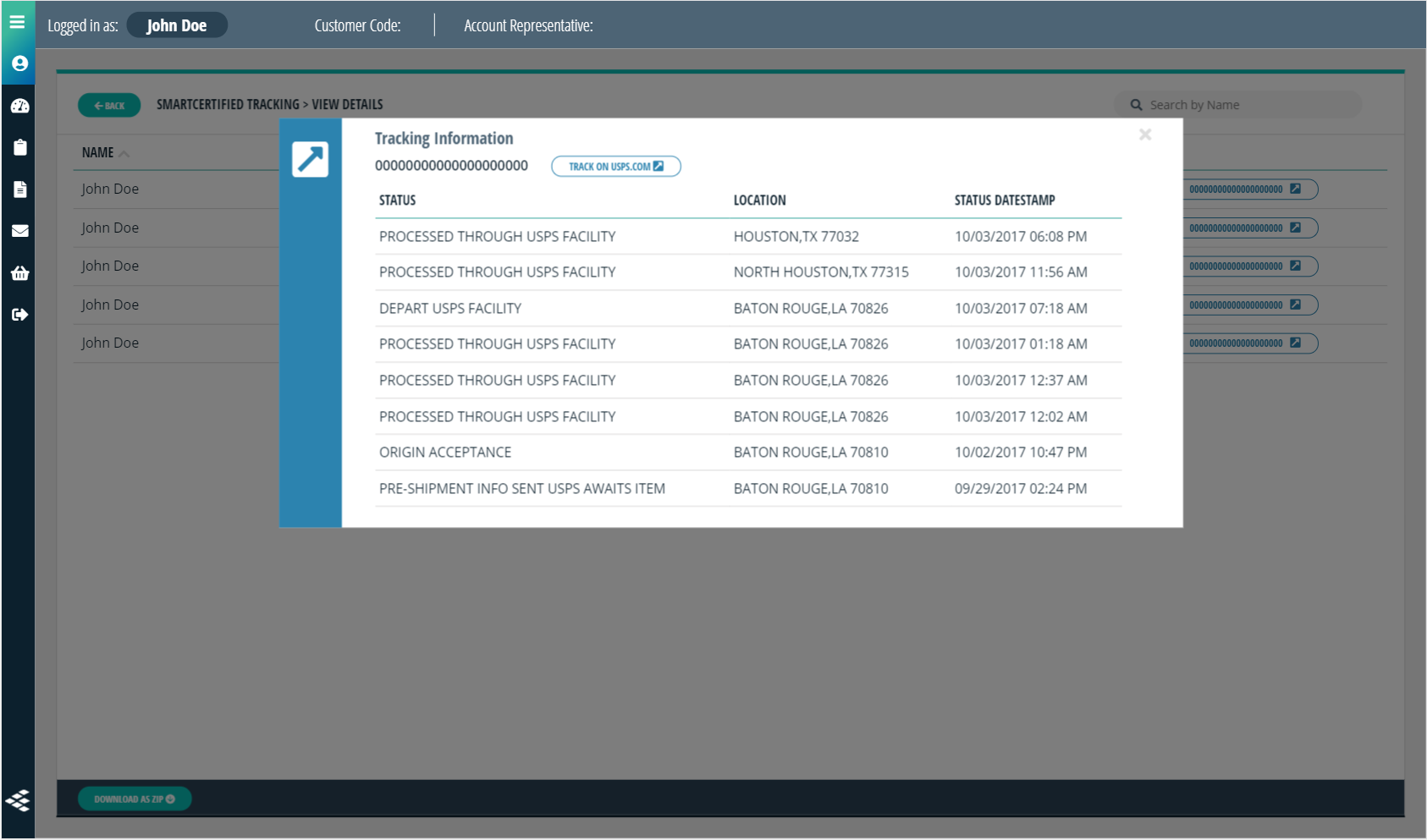Open tracking number button in second John Doe row
Viewport: 1427px width, 840px height.
coord(1249,228)
